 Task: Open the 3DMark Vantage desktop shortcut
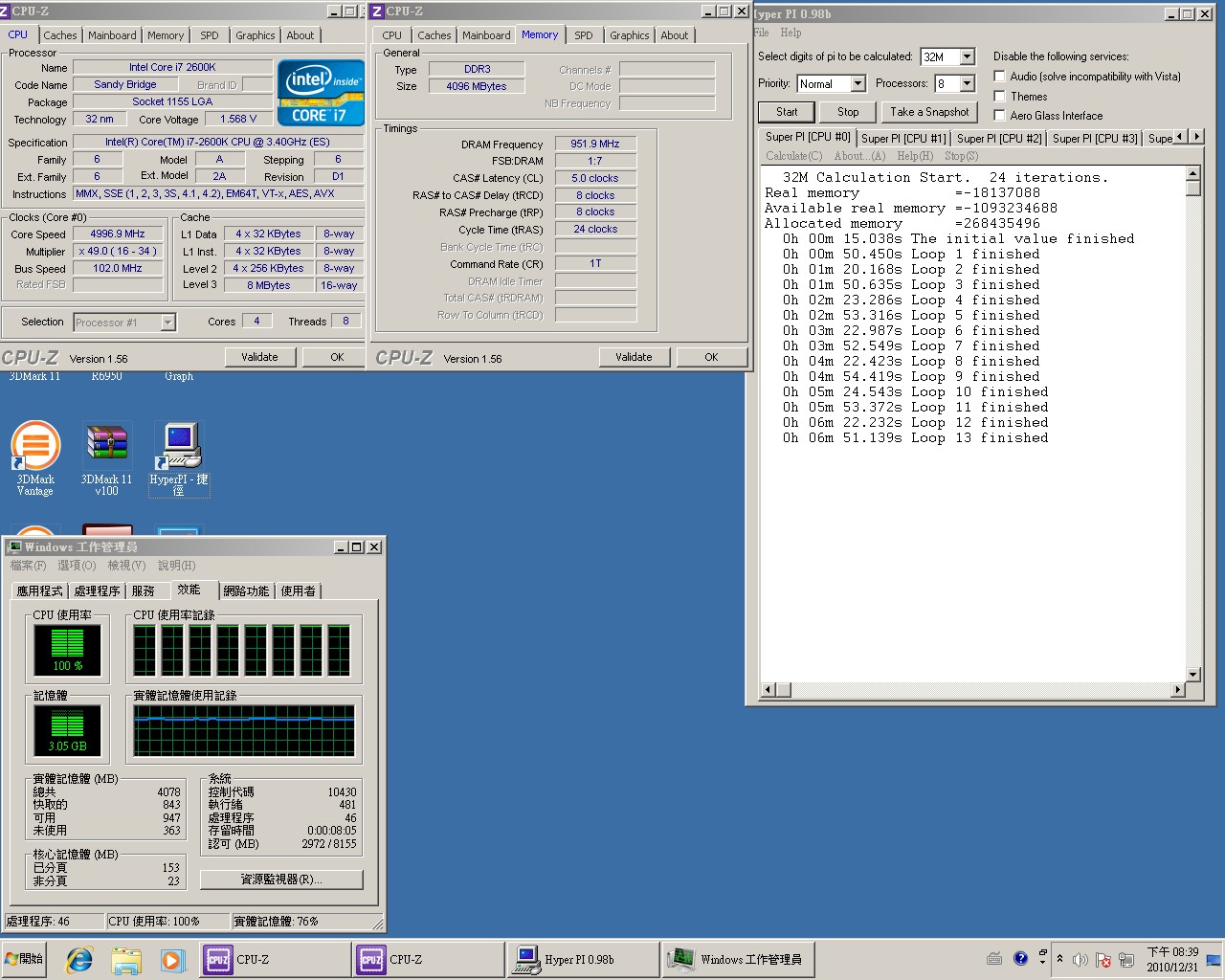pyautogui.click(x=35, y=458)
